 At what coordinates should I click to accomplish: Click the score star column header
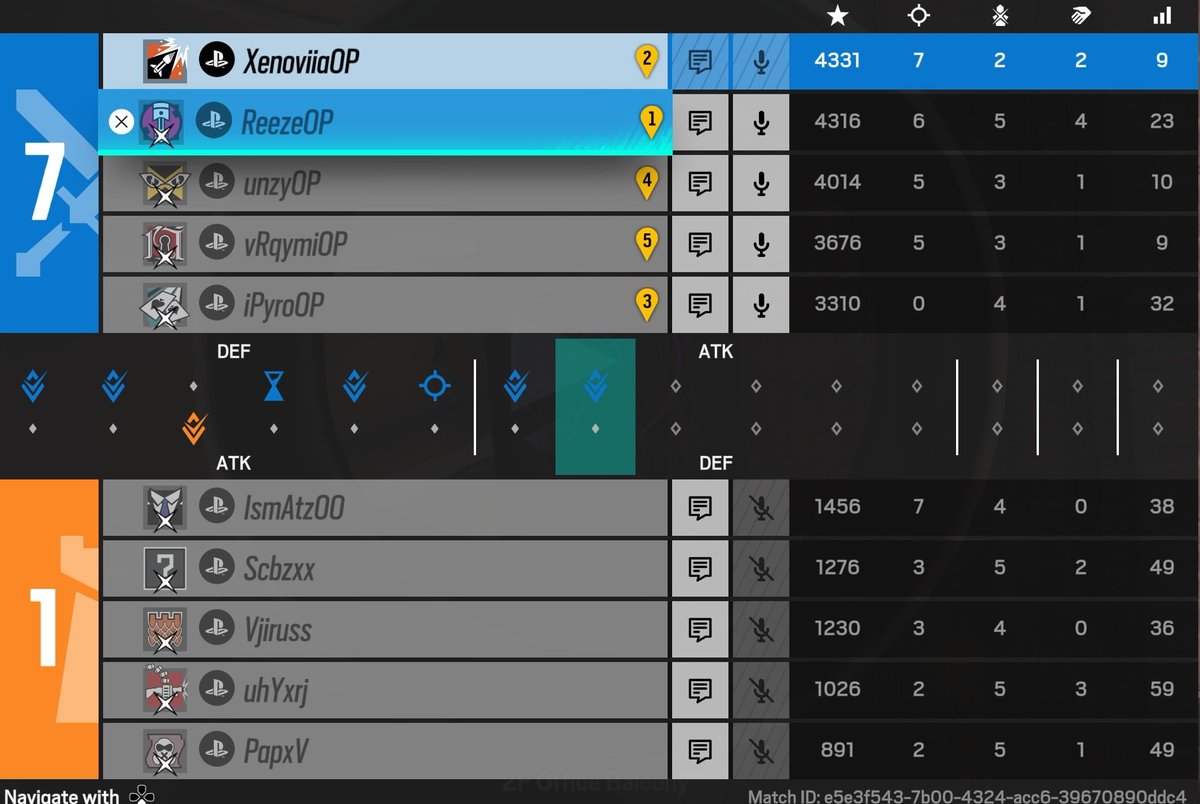point(838,15)
